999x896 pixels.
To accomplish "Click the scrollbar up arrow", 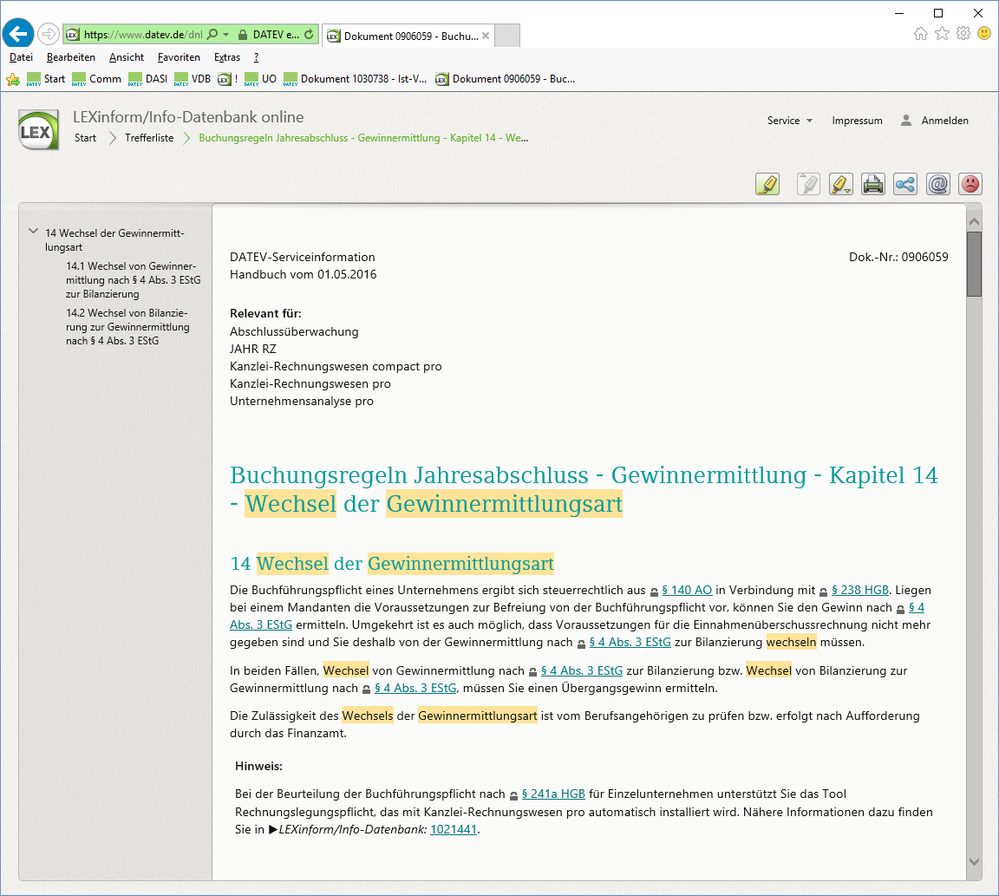I will (974, 222).
